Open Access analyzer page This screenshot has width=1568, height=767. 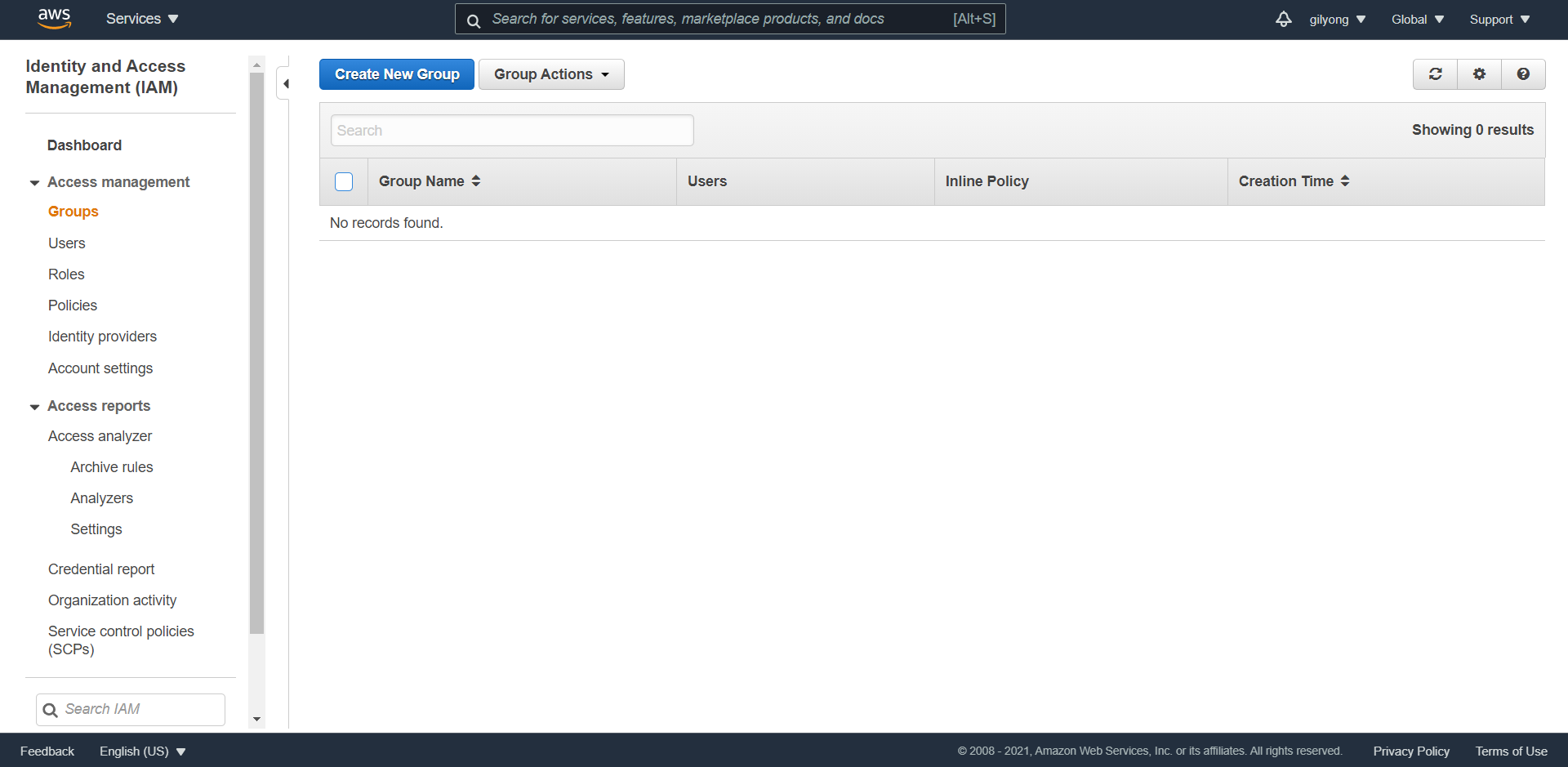point(100,436)
